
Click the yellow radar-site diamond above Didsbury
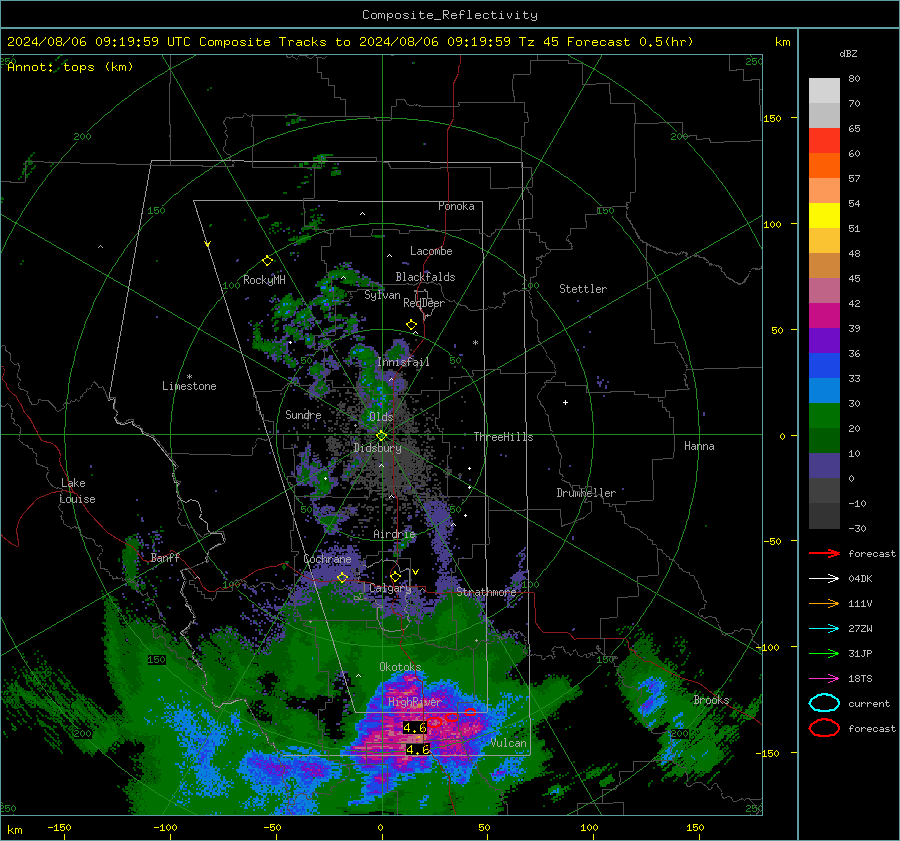[x=381, y=436]
